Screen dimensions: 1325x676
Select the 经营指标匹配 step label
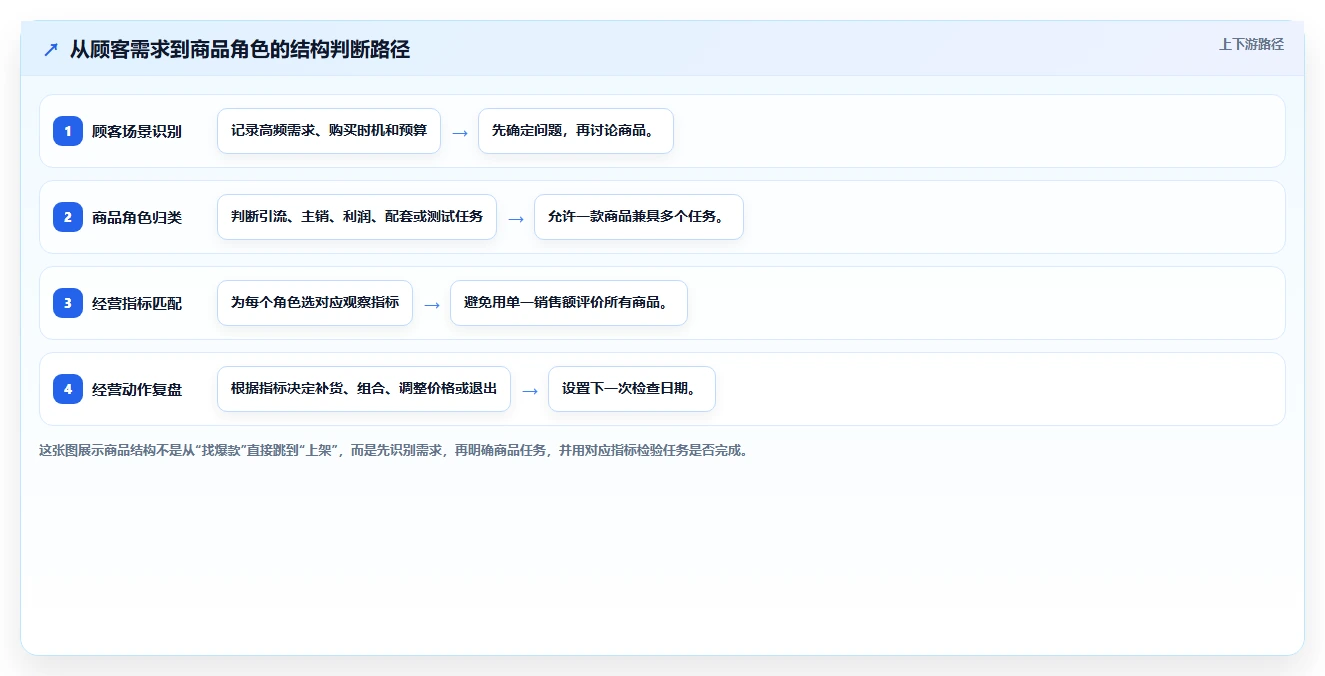(x=137, y=303)
